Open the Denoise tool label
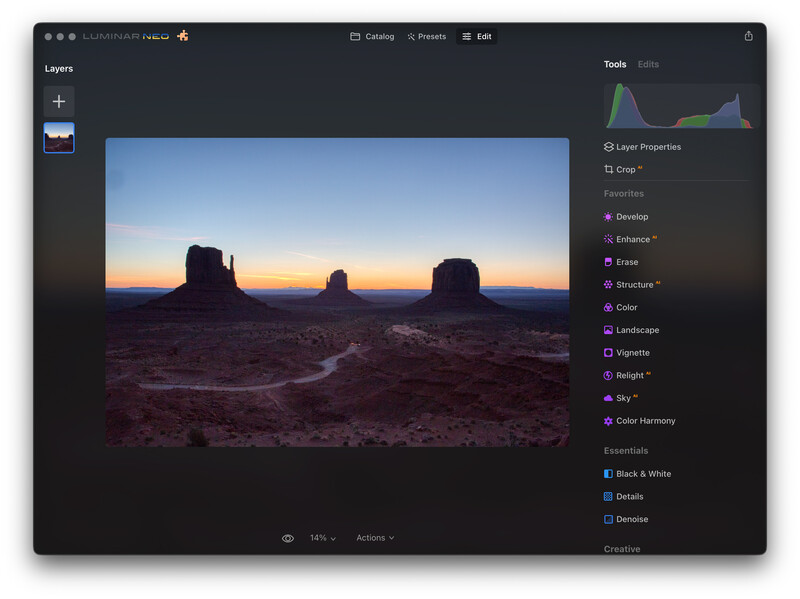This screenshot has width=800, height=599. pos(632,519)
